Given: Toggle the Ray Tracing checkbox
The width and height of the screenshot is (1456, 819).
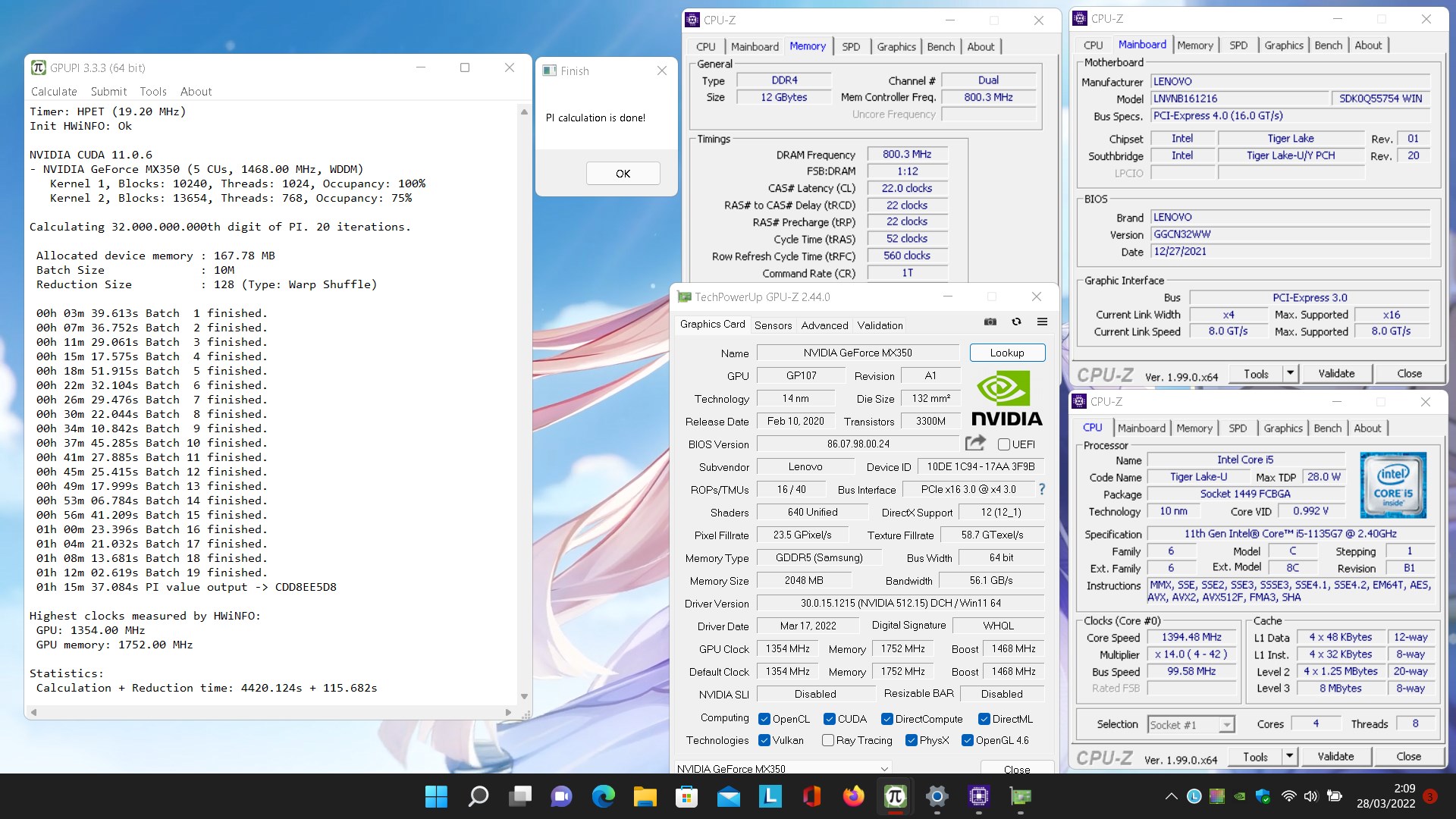Looking at the screenshot, I should pyautogui.click(x=828, y=740).
